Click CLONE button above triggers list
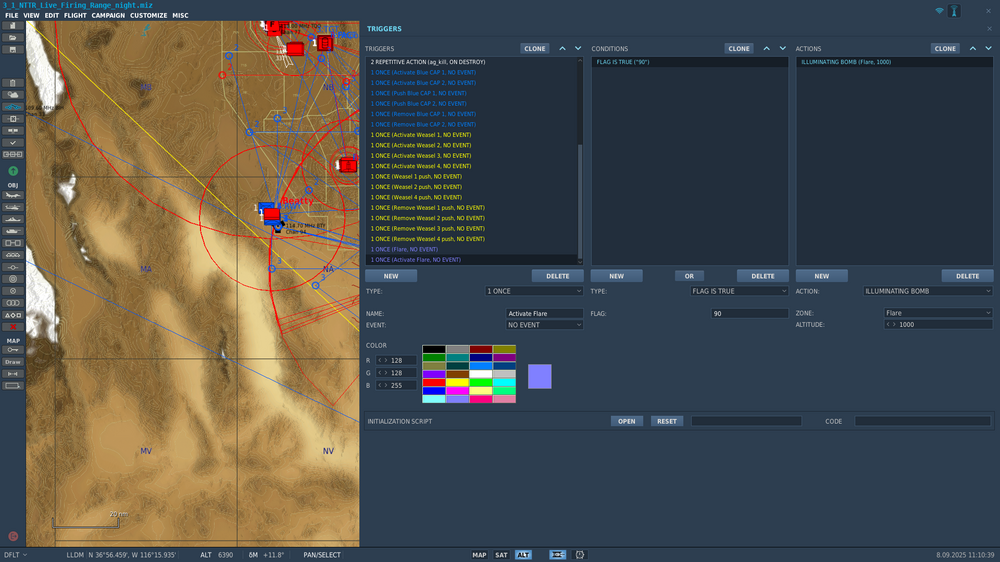The height and width of the screenshot is (562, 1000). tap(535, 48)
